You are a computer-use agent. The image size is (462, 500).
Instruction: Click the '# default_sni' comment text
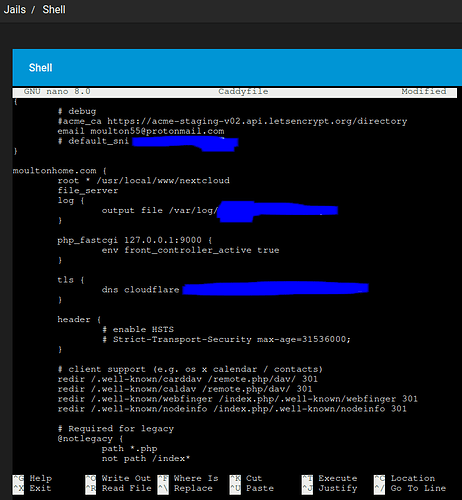click(93, 141)
